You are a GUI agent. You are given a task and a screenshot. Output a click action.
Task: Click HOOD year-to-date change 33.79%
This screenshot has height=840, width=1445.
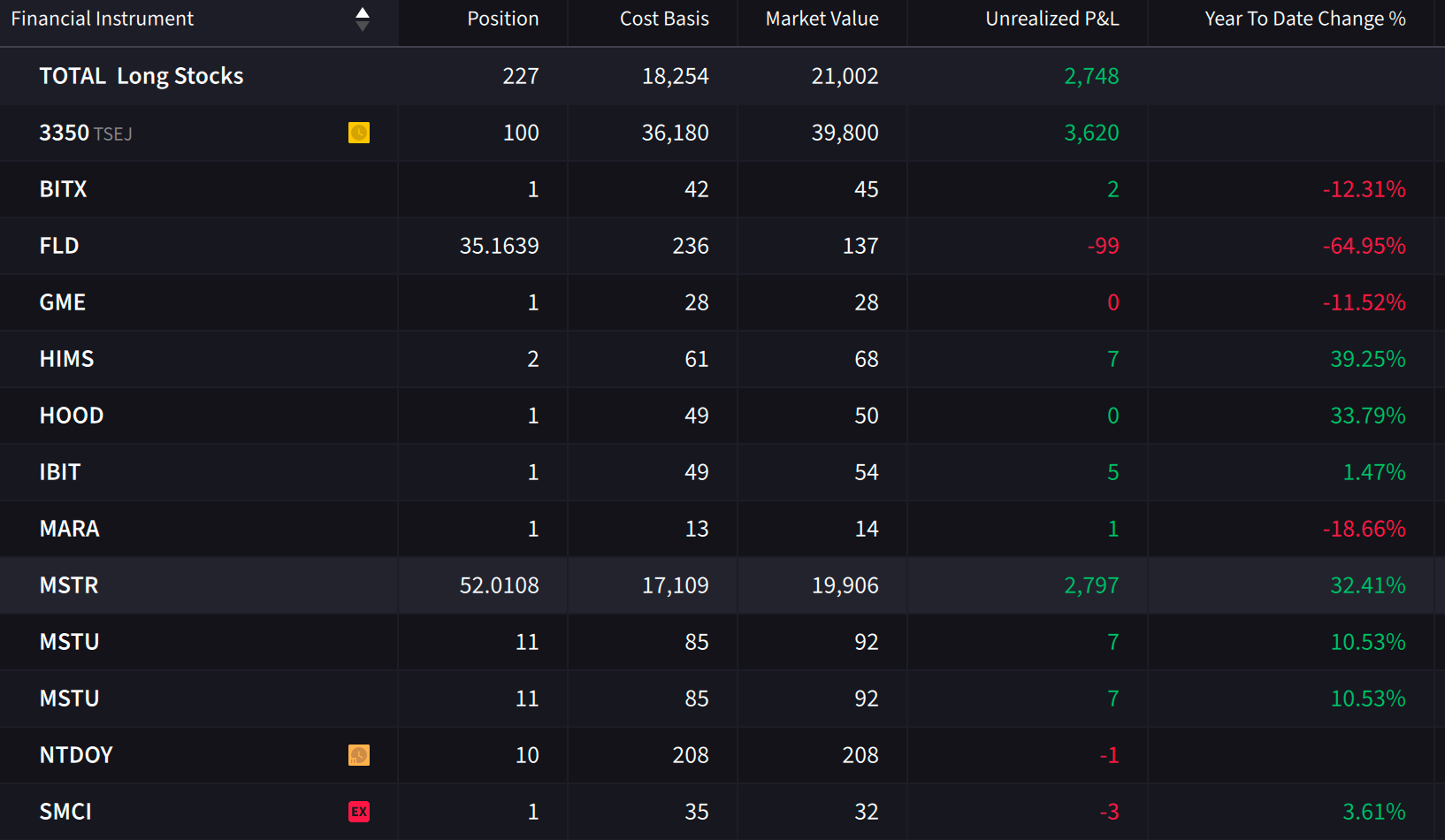point(1368,416)
